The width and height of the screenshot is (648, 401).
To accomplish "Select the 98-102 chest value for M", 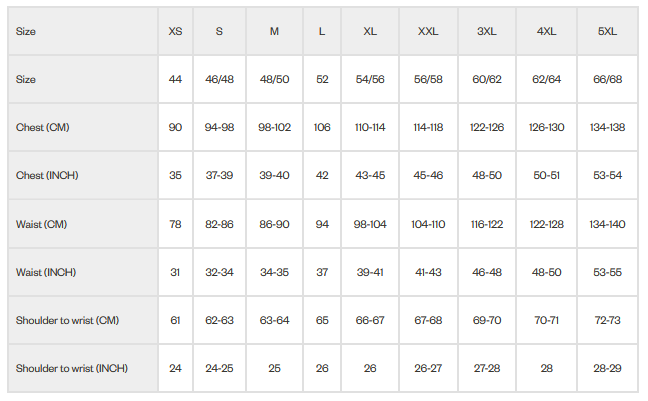I will (x=274, y=127).
